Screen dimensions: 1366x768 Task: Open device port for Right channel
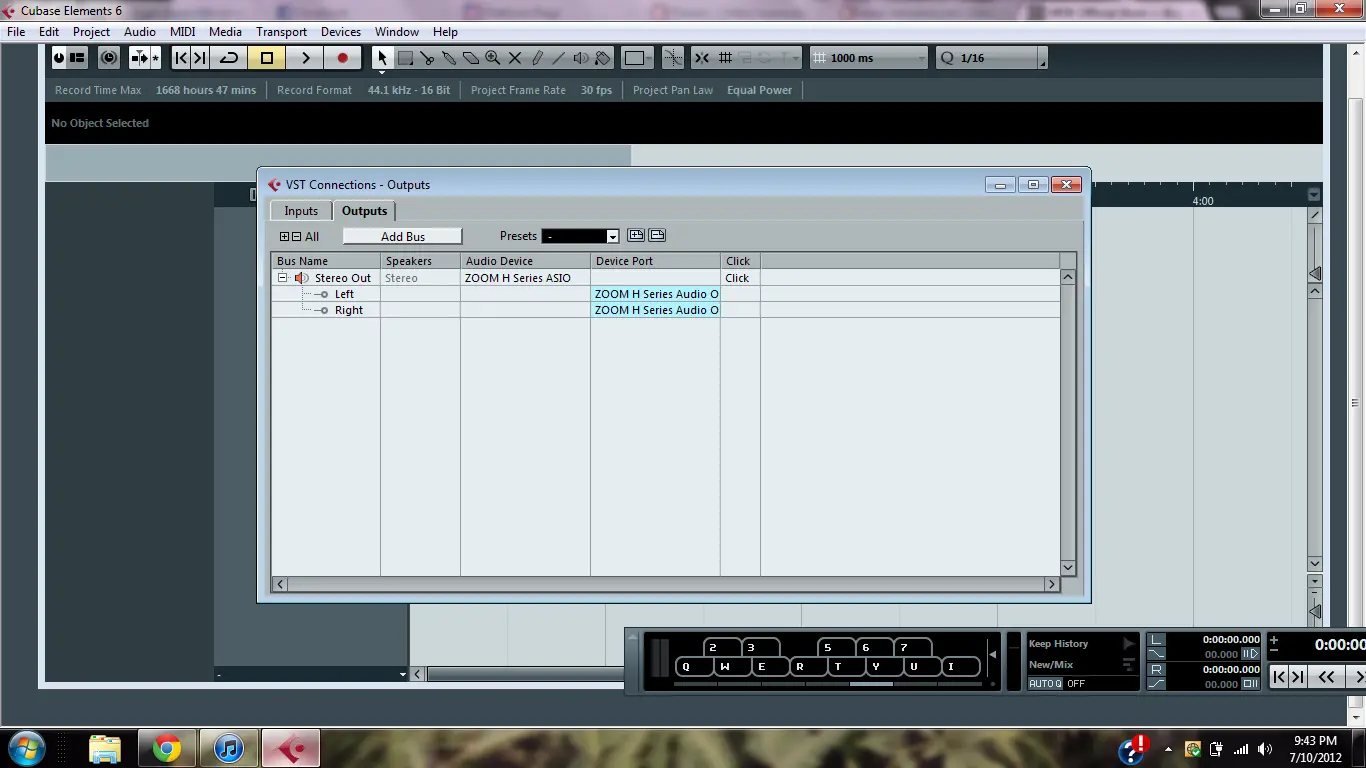[x=655, y=310]
